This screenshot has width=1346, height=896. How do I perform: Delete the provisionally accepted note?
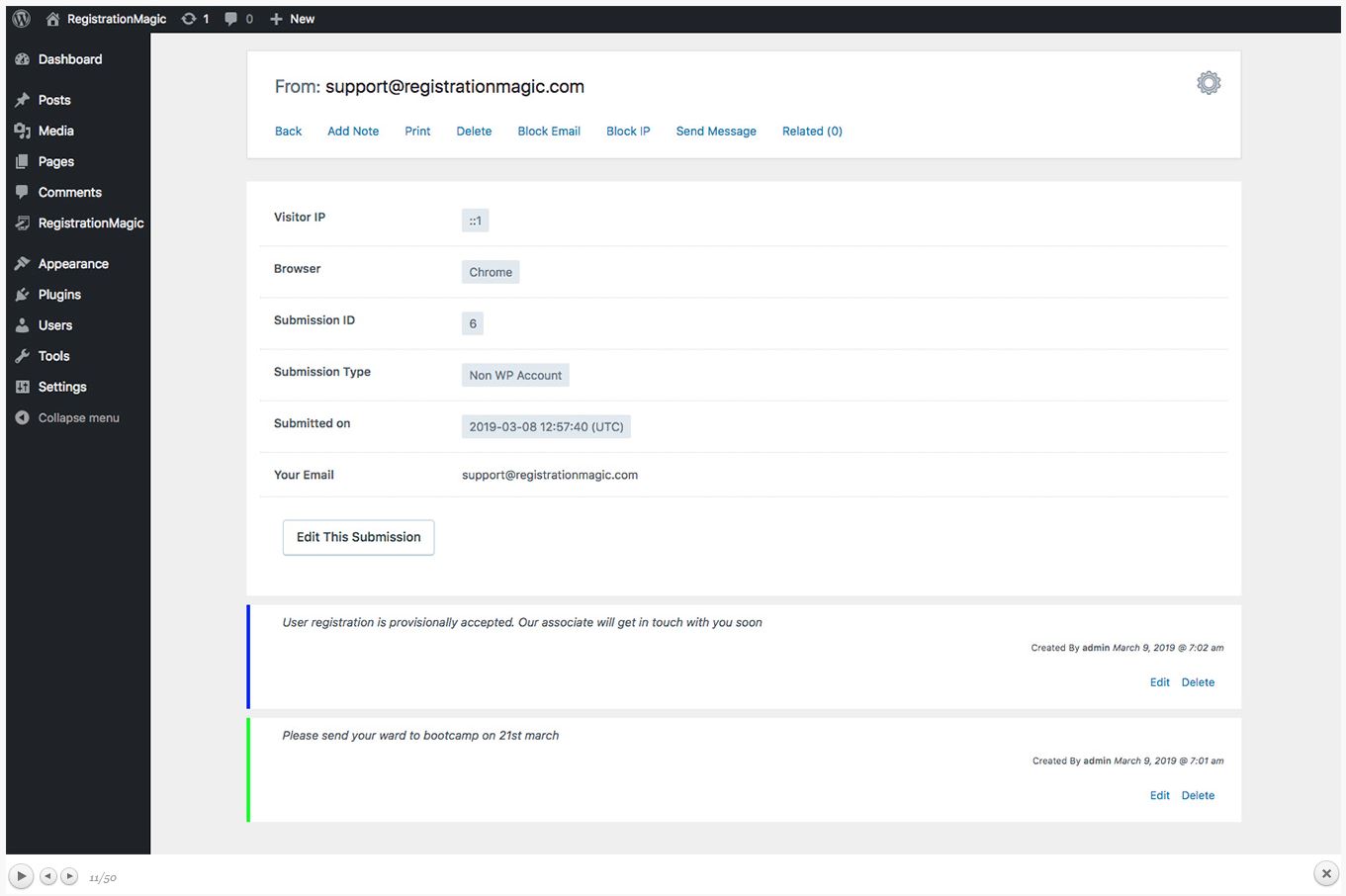tap(1198, 682)
